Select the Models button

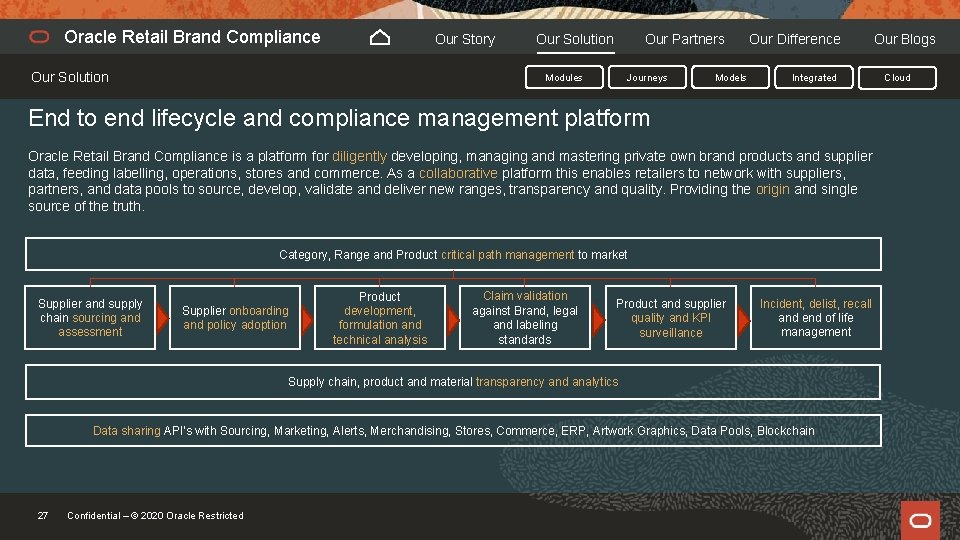[730, 78]
